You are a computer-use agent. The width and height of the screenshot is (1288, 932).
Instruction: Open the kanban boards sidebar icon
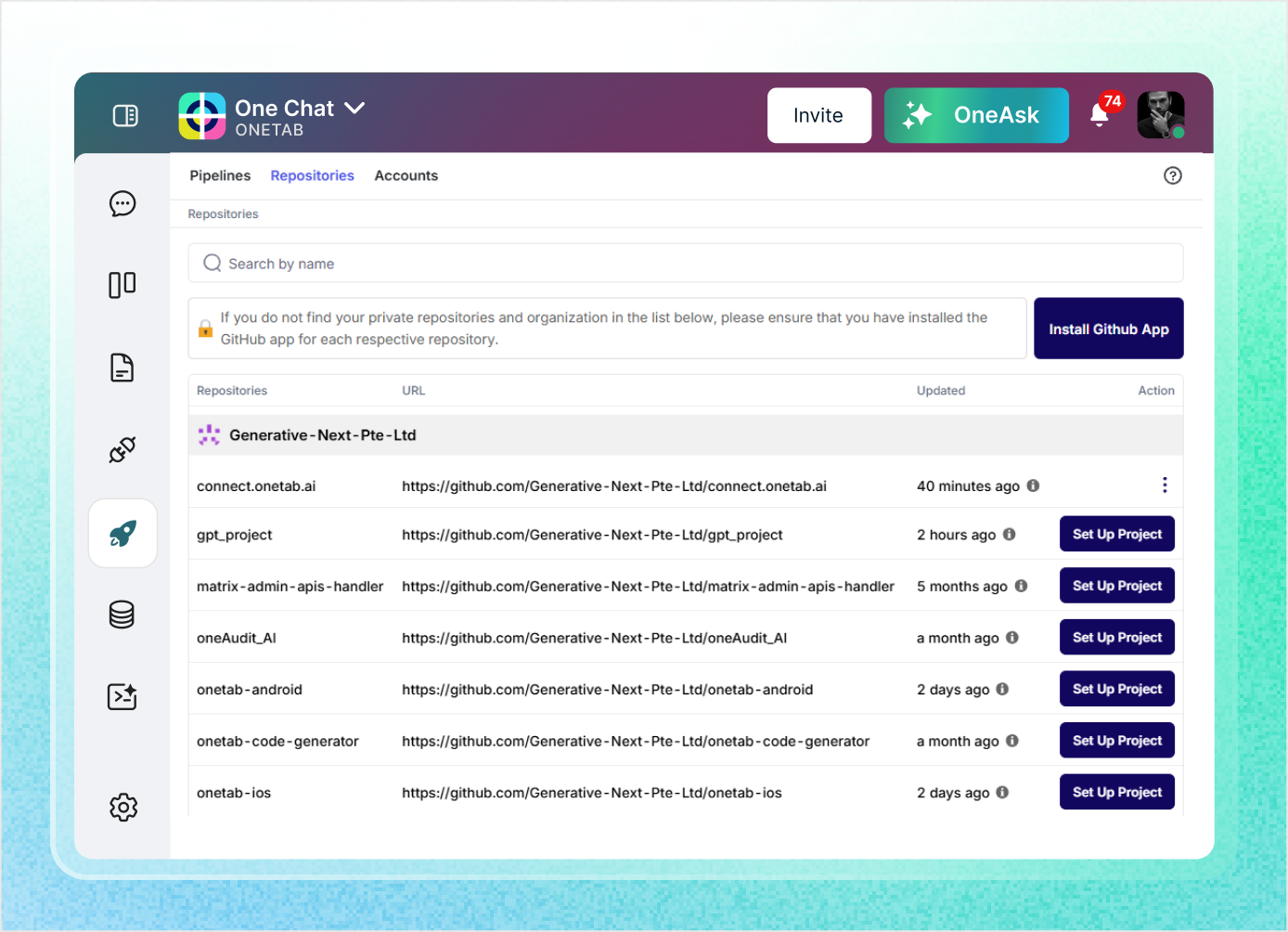pos(122,285)
